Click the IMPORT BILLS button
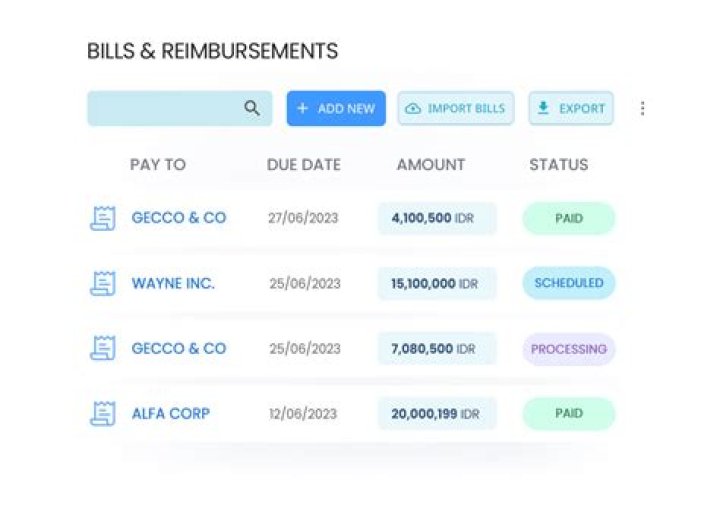Image resolution: width=720 pixels, height=527 pixels. [456, 108]
